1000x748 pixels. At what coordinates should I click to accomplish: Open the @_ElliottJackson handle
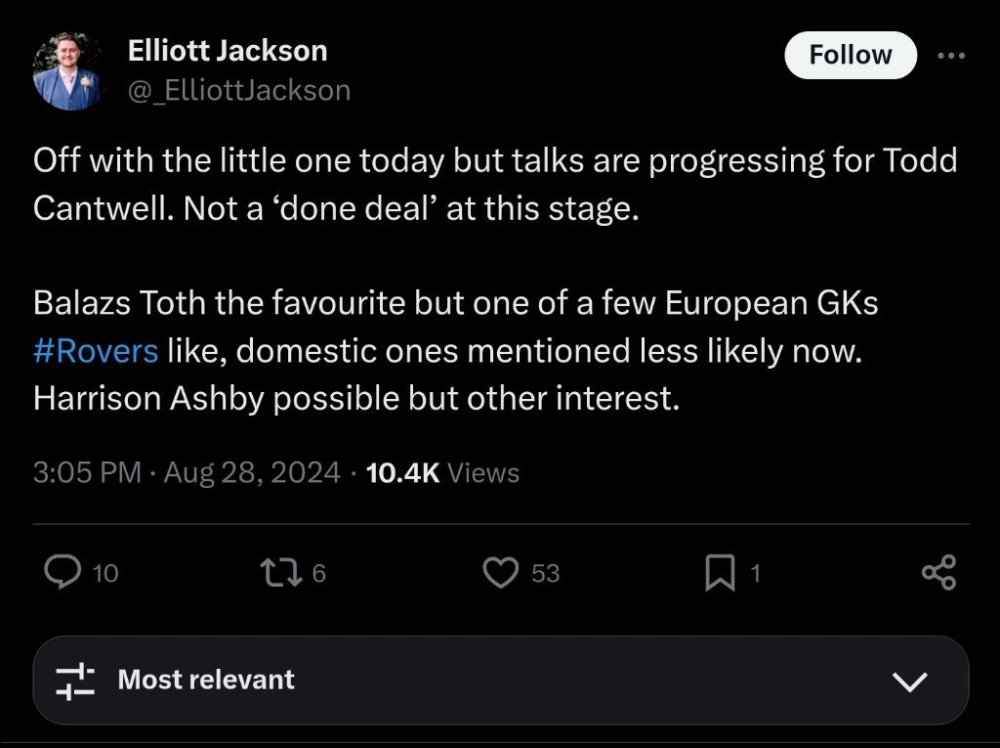240,91
